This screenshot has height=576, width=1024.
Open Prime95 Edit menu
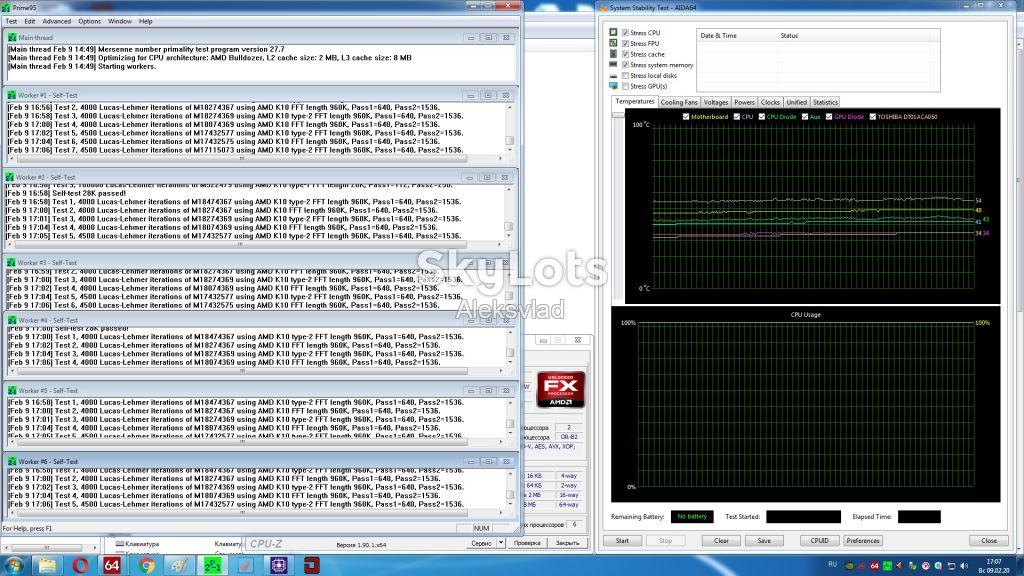pos(30,22)
